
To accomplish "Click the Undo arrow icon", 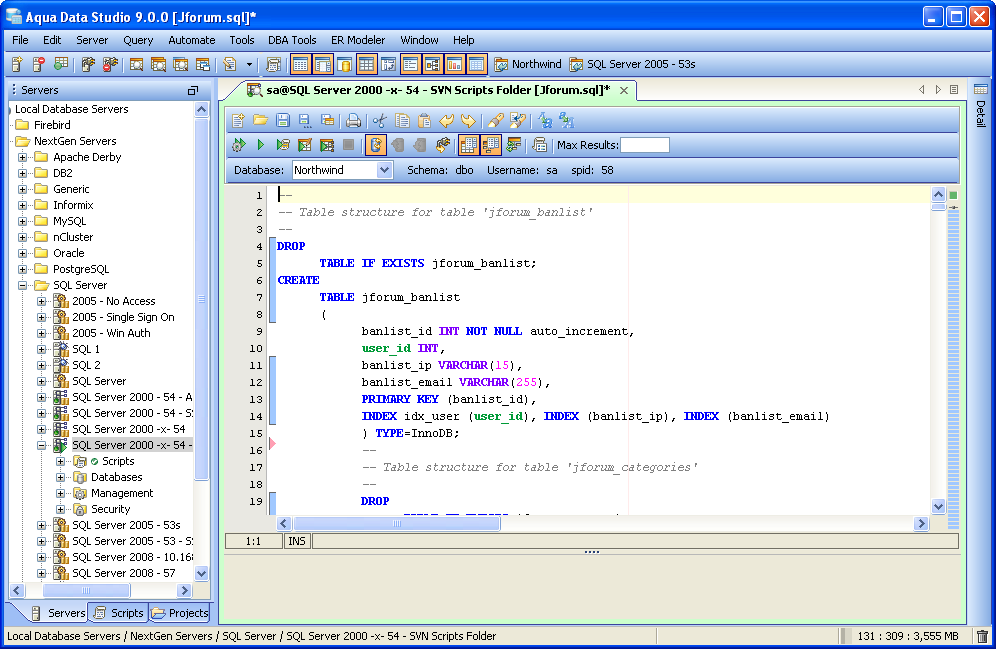I will tap(447, 121).
